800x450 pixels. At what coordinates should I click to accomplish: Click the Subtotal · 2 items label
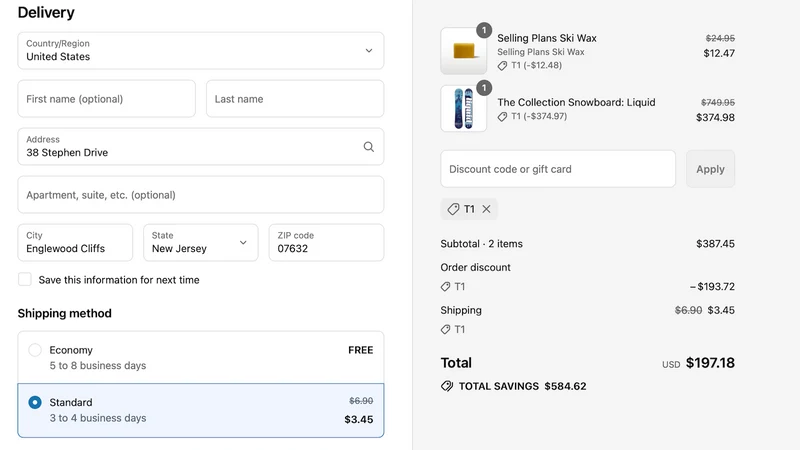pos(482,244)
